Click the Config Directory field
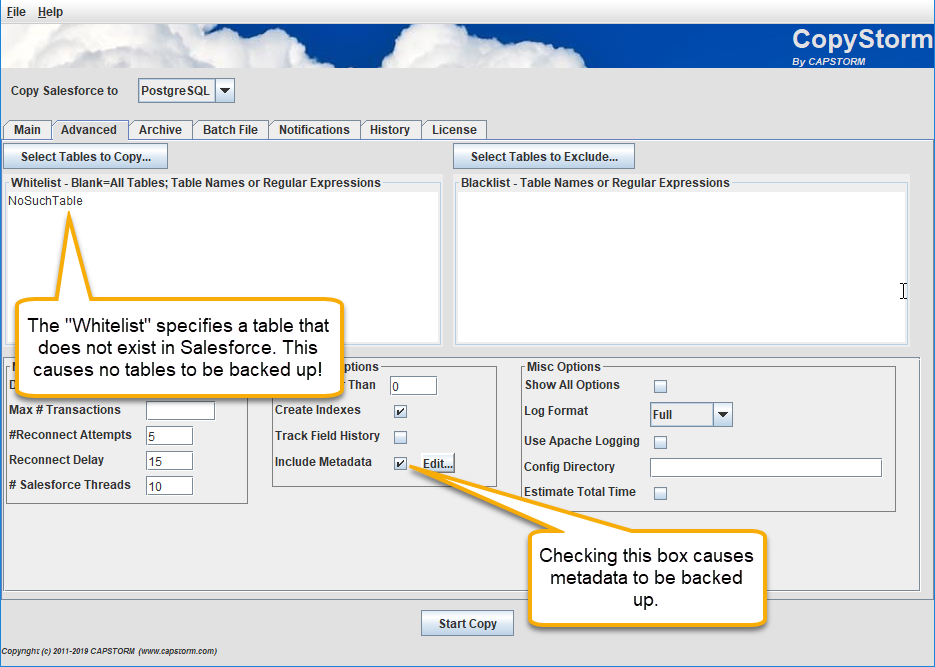 point(766,467)
